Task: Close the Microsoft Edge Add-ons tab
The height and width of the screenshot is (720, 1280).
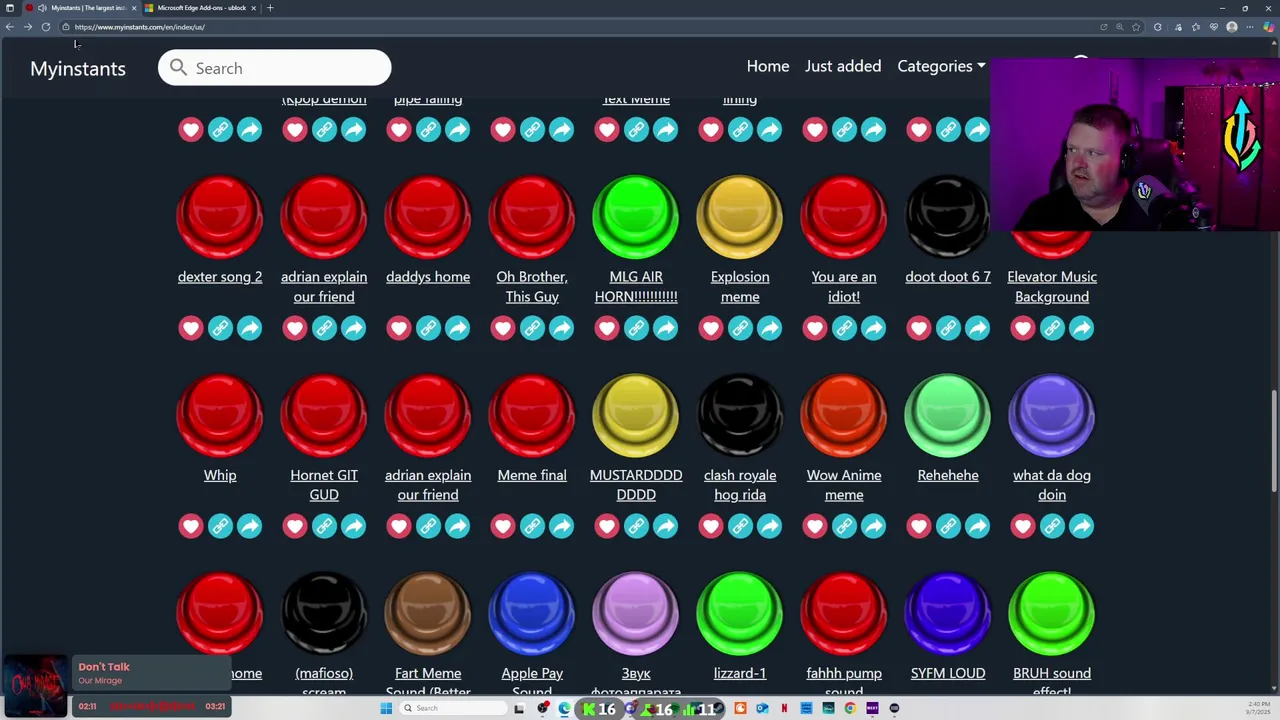Action: coord(253,8)
